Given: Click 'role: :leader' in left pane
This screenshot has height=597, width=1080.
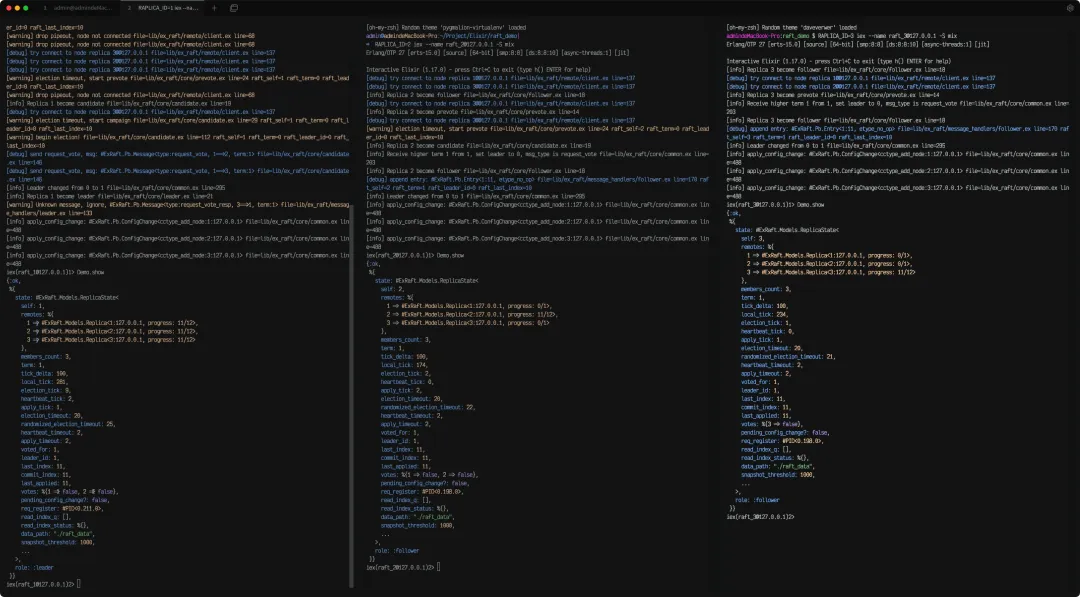Looking at the screenshot, I should pyautogui.click(x=34, y=567).
